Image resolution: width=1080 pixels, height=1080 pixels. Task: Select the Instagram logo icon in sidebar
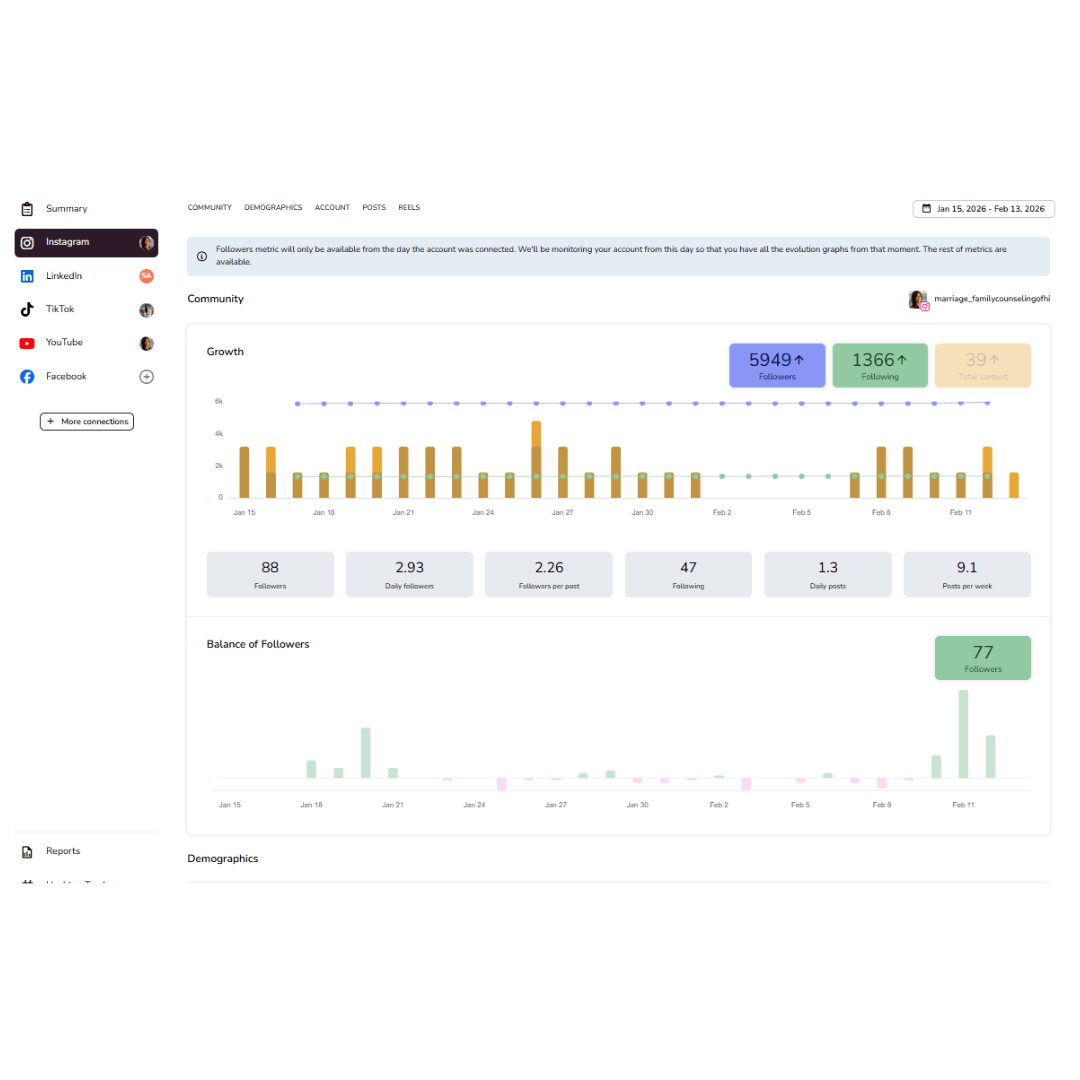[x=27, y=242]
